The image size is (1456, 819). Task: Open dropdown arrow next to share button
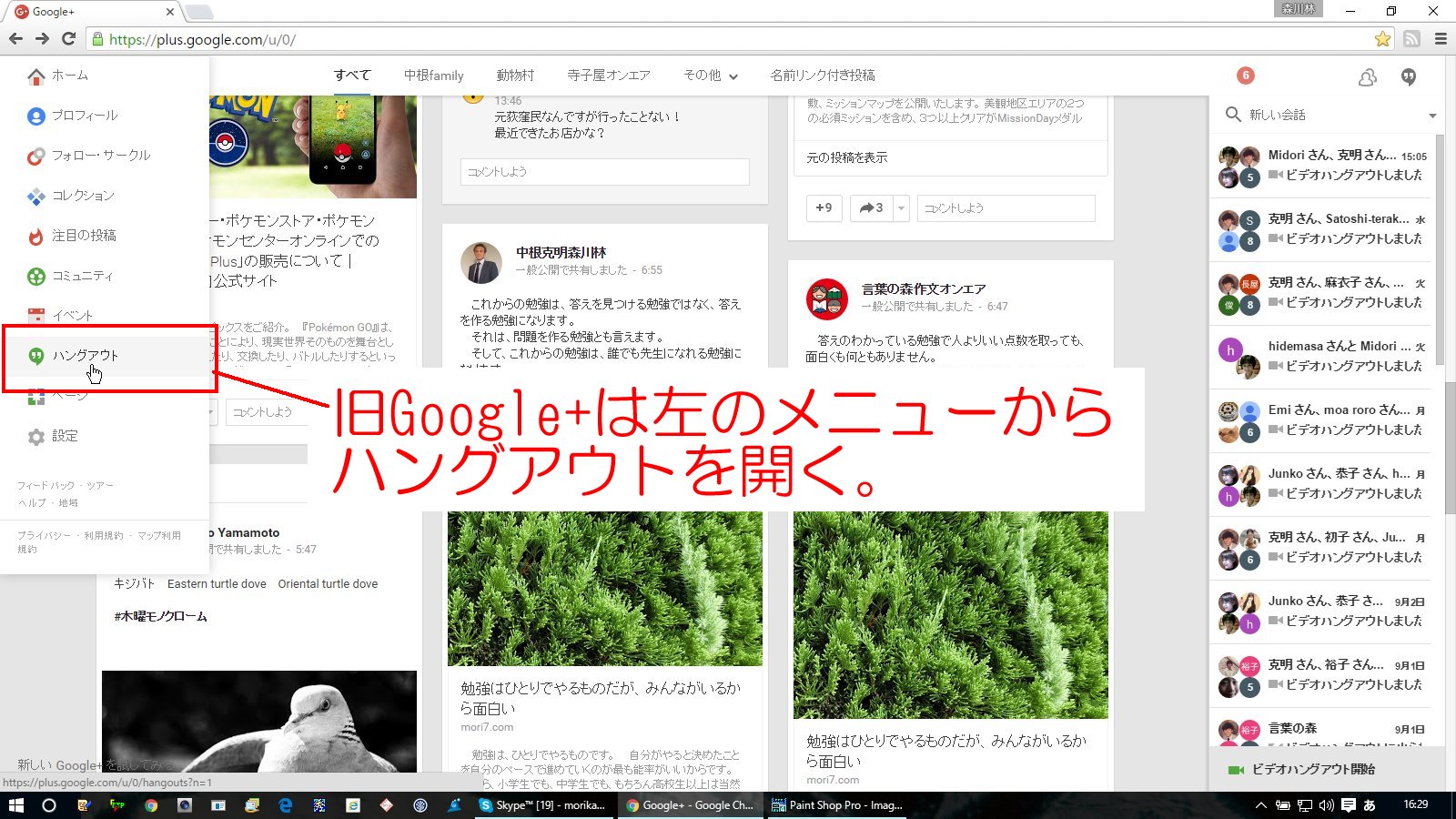[901, 208]
